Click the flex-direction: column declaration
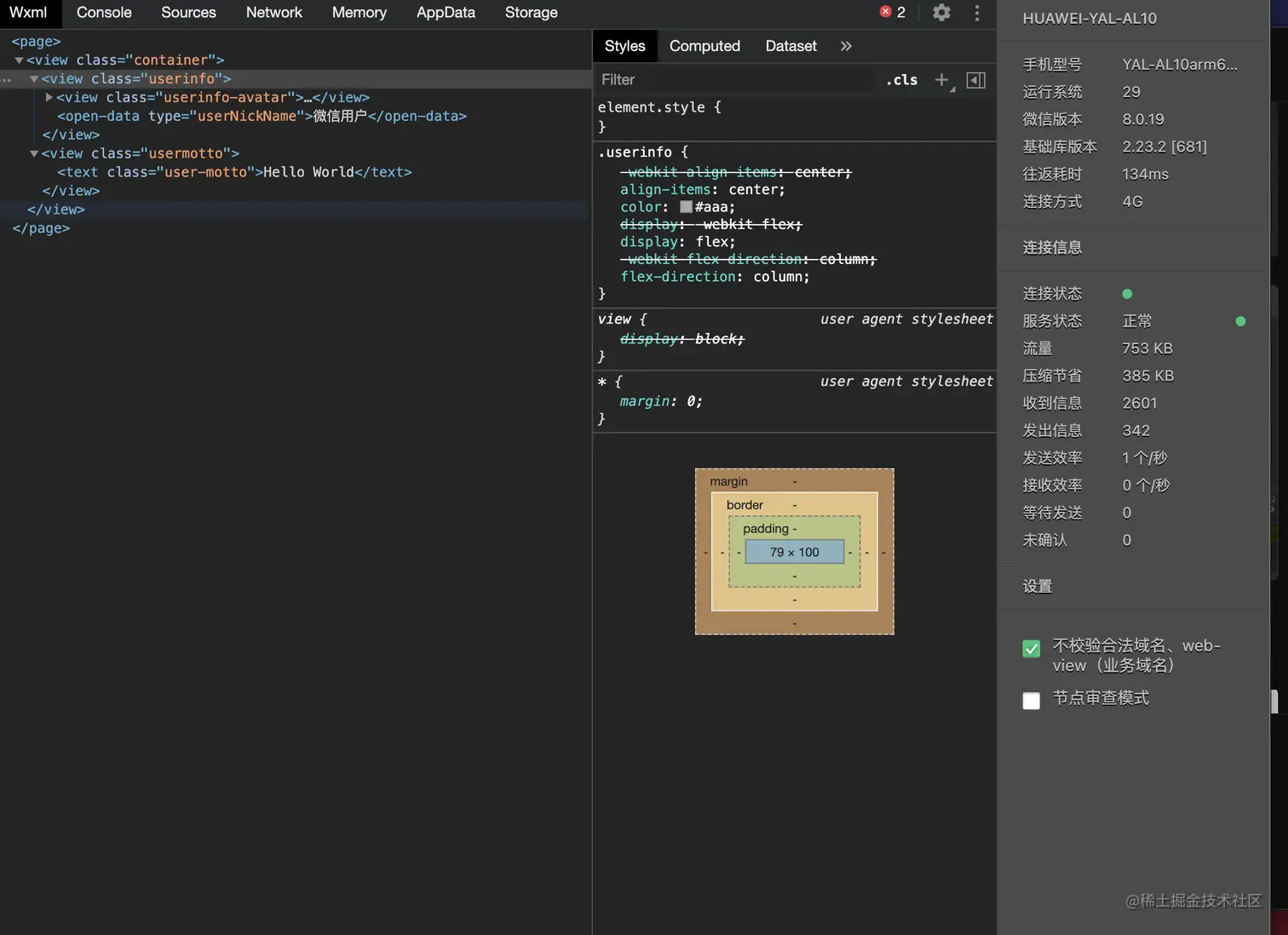1288x935 pixels. pyautogui.click(x=715, y=277)
